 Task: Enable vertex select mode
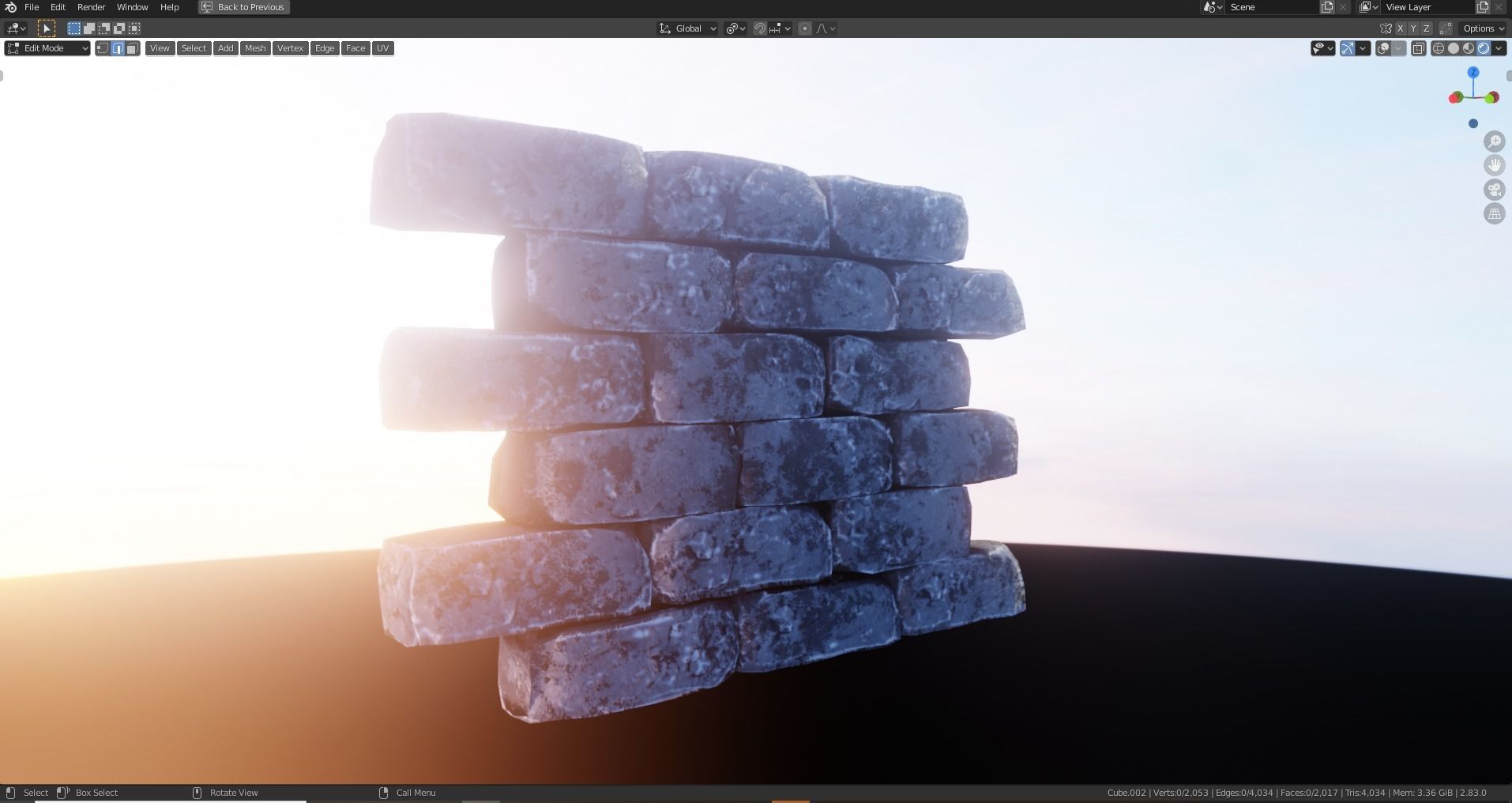102,48
